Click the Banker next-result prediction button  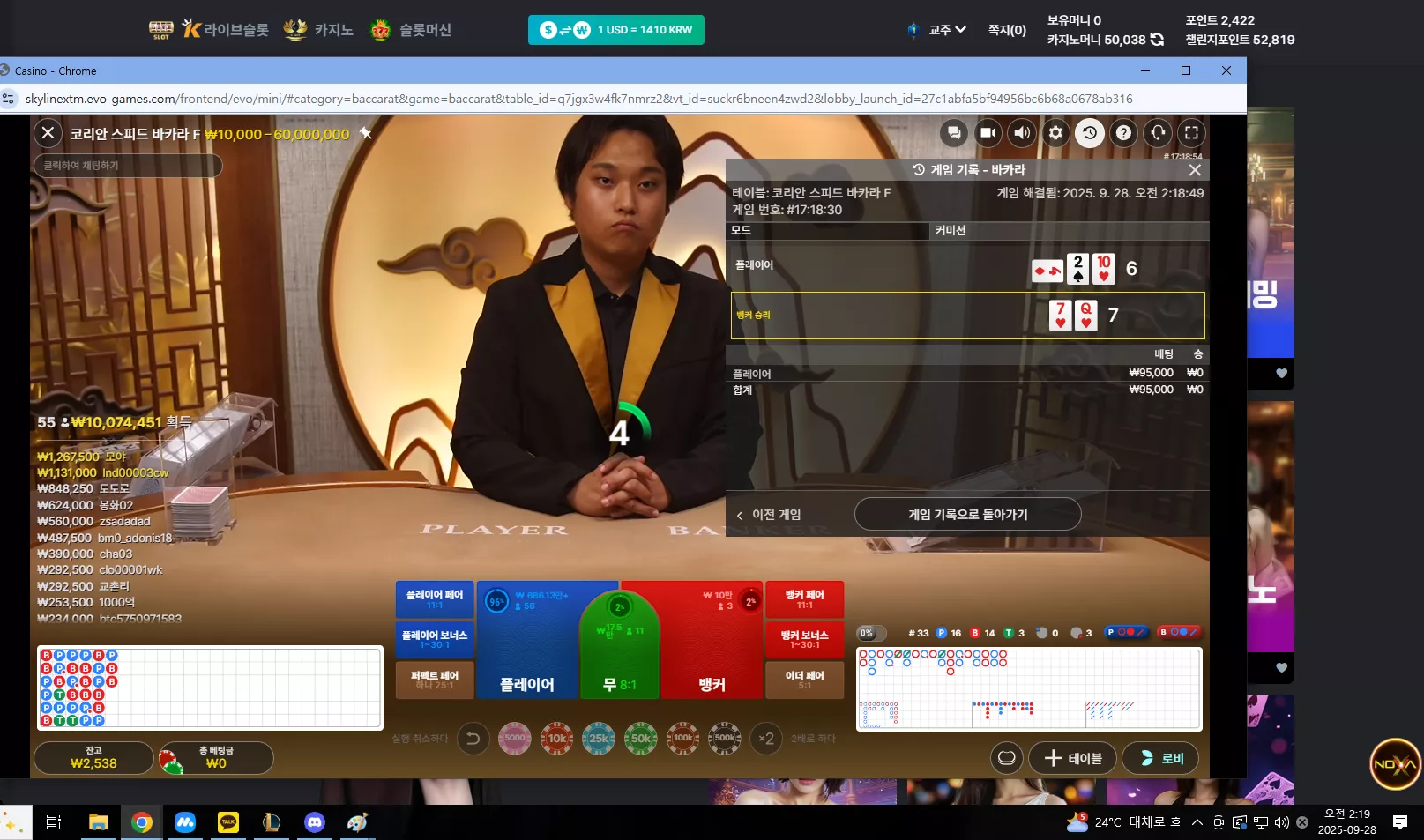point(1179,632)
